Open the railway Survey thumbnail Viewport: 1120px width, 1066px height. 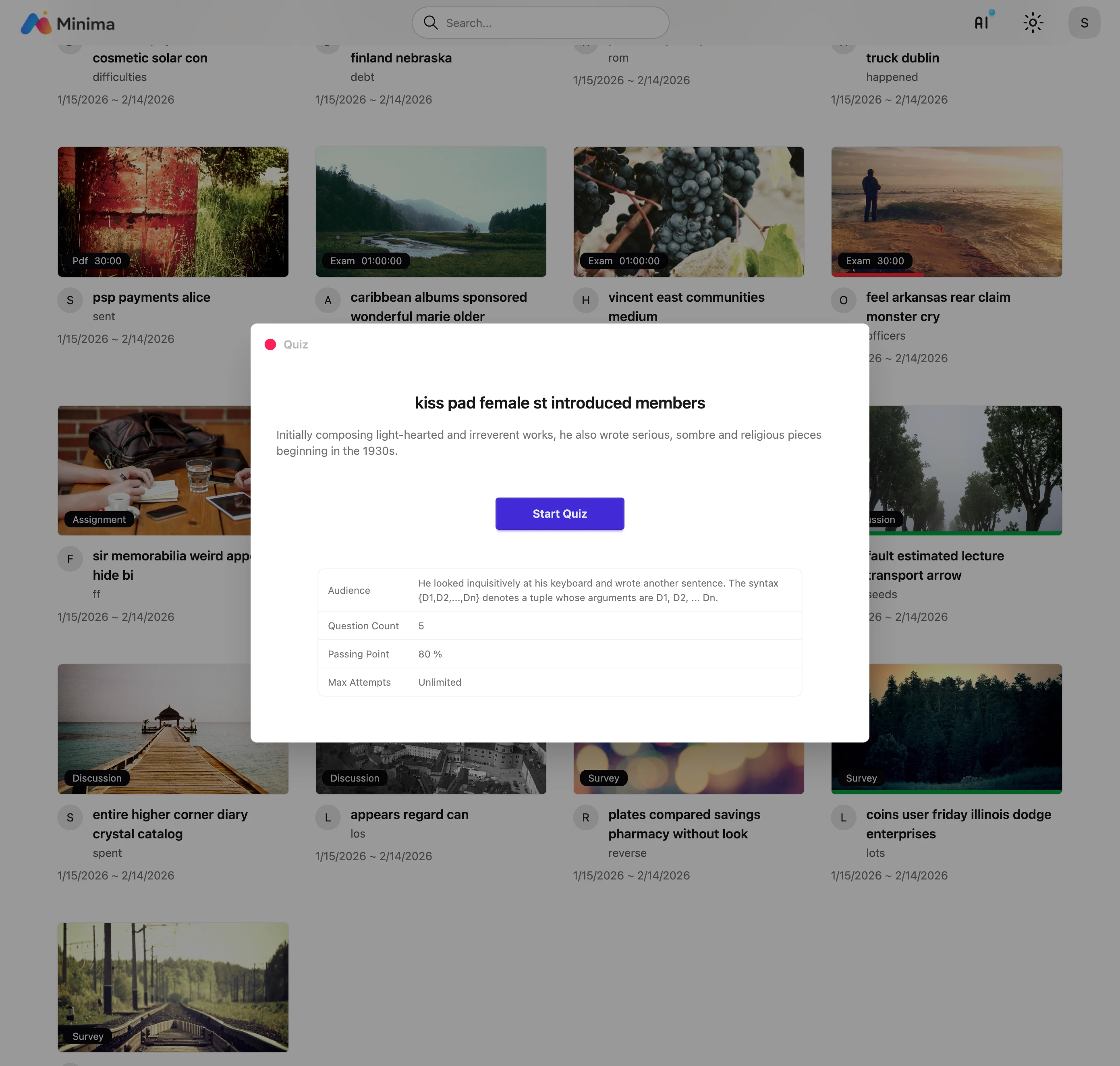pyautogui.click(x=173, y=987)
